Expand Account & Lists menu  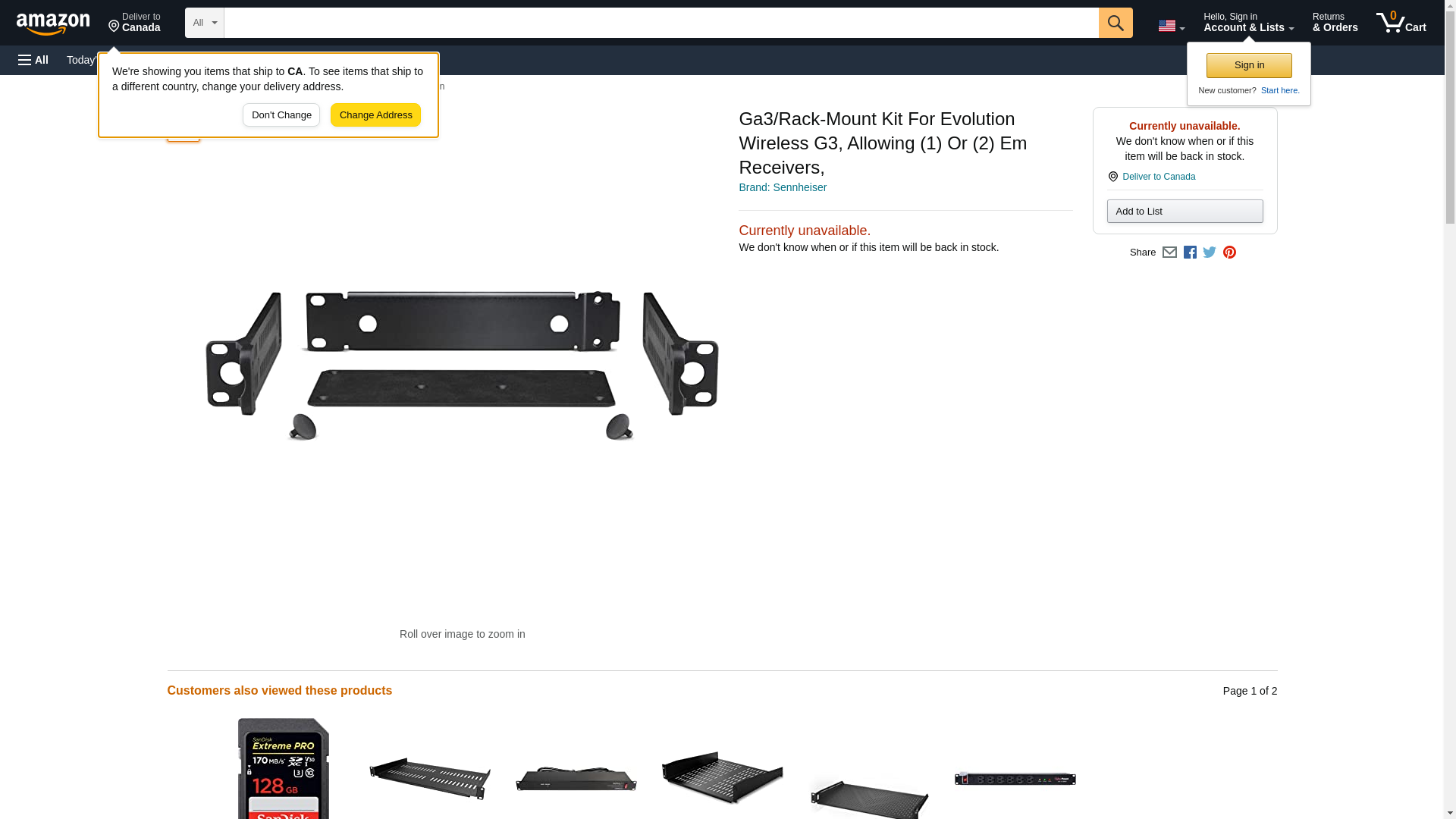coord(1248,23)
